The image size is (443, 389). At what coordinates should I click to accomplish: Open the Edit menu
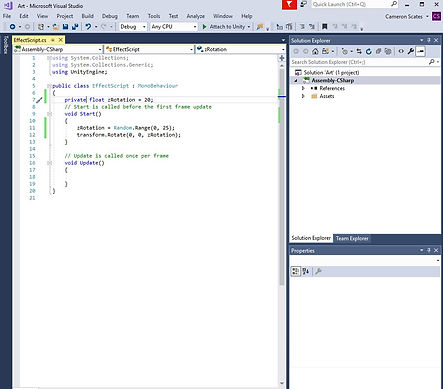(x=24, y=16)
